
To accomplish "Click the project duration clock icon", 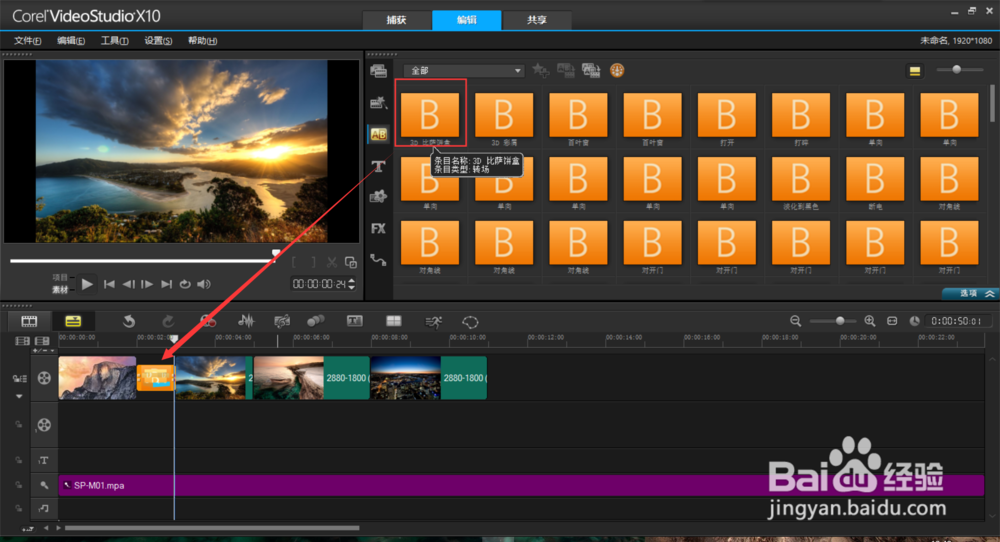I will 915,321.
